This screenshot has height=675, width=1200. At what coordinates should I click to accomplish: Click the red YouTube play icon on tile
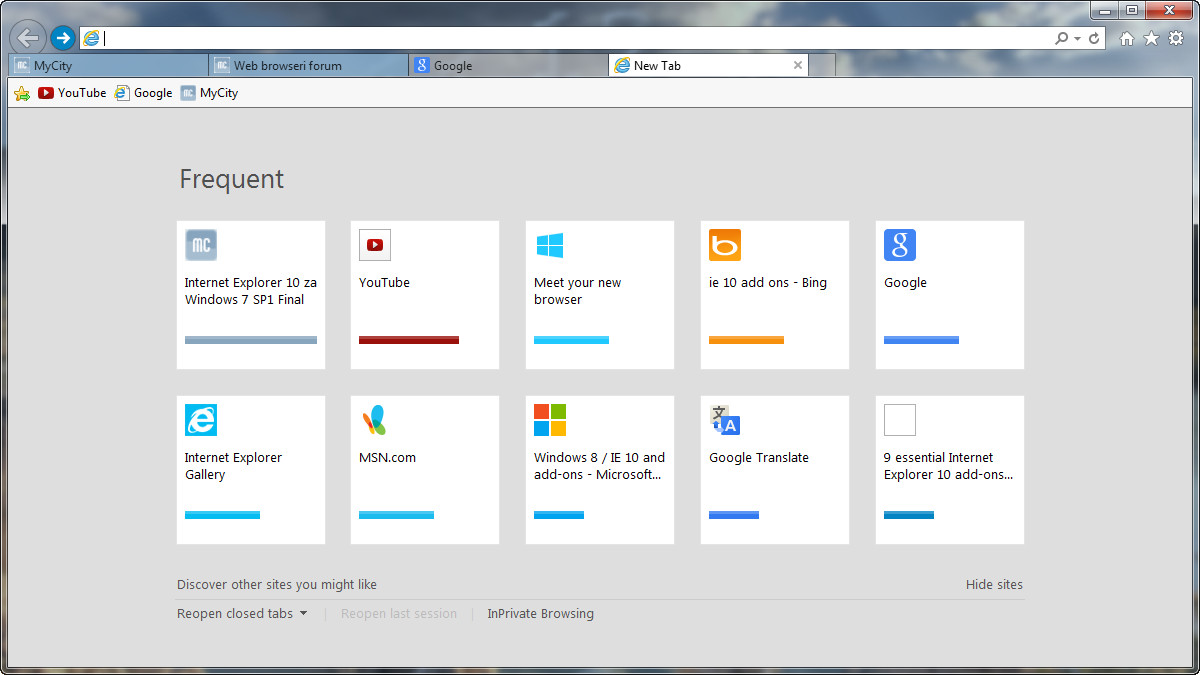tap(375, 245)
